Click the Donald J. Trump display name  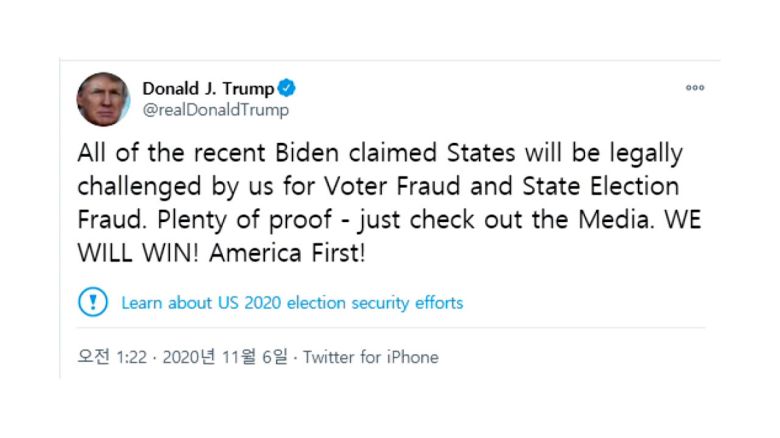click(x=208, y=88)
